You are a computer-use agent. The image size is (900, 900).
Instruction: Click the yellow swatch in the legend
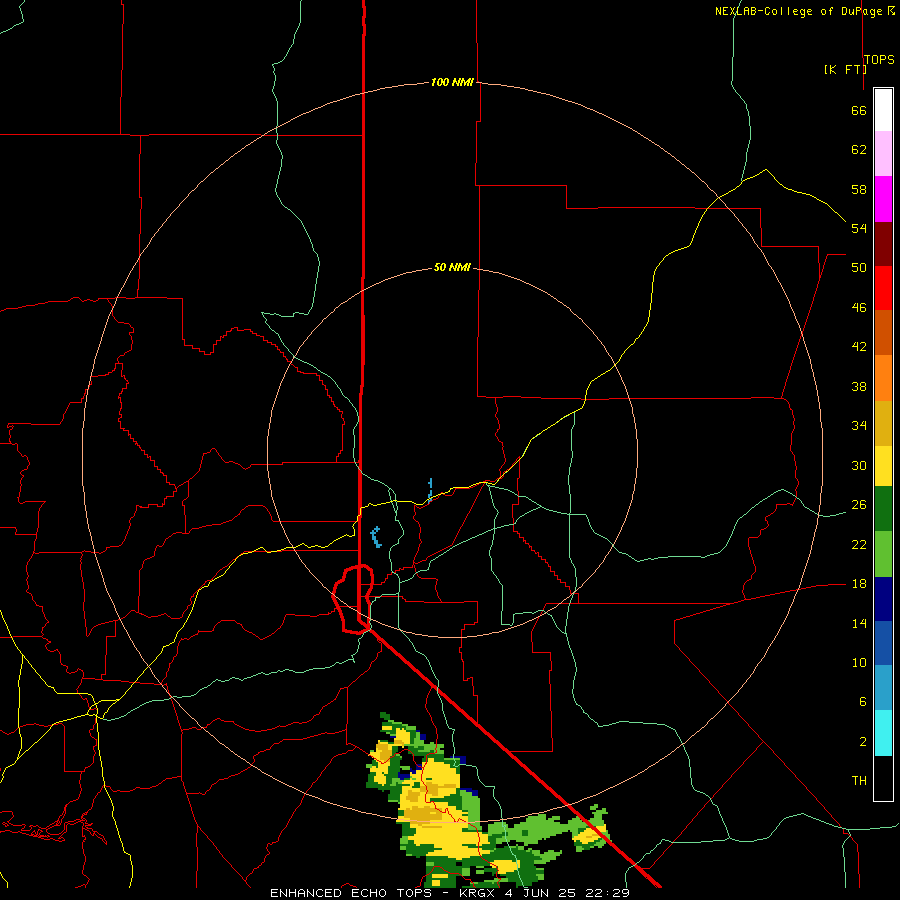(883, 466)
